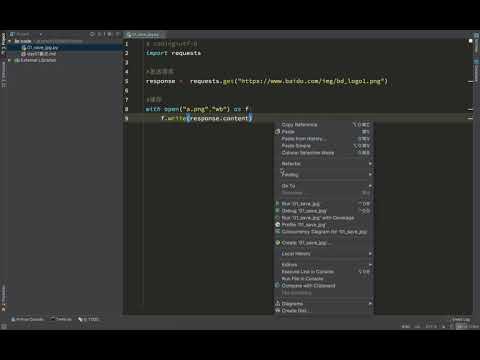Open the Structure side tool tab
The image size is (480, 360).
[x=4, y=74]
